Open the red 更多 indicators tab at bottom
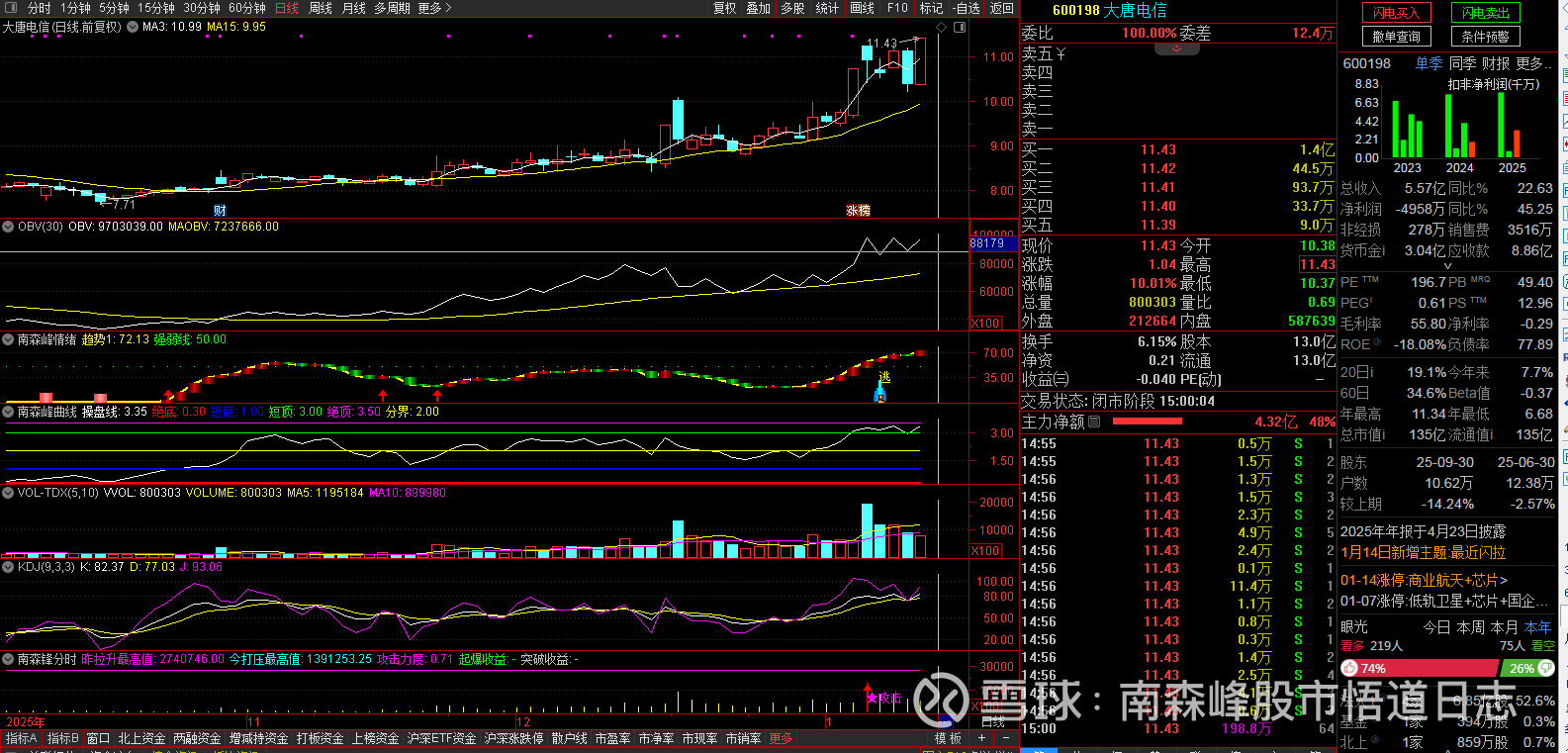1568x753 pixels. pyautogui.click(x=781, y=738)
